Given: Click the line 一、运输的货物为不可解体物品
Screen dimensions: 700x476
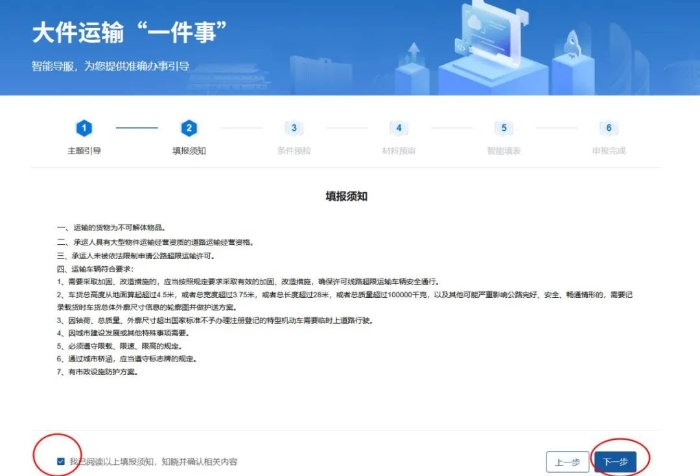Looking at the screenshot, I should tap(112, 228).
